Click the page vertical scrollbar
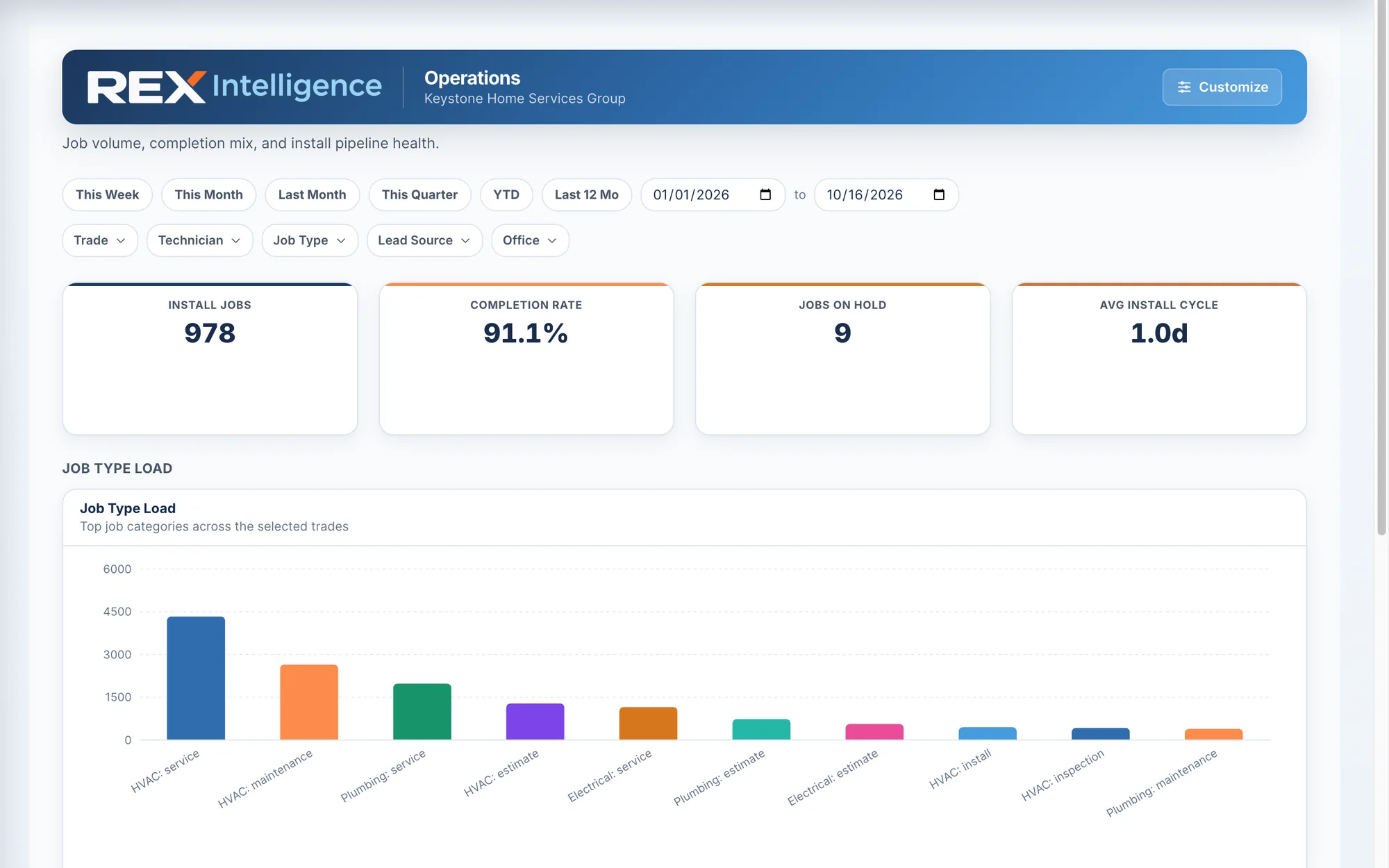Viewport: 1389px width, 868px height. coord(1381,267)
